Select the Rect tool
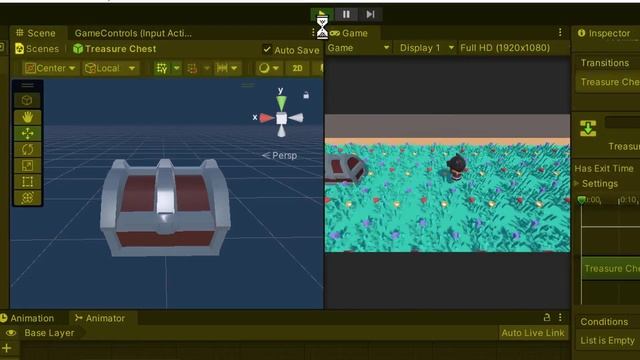Image resolution: width=640 pixels, height=360 pixels. point(27,182)
